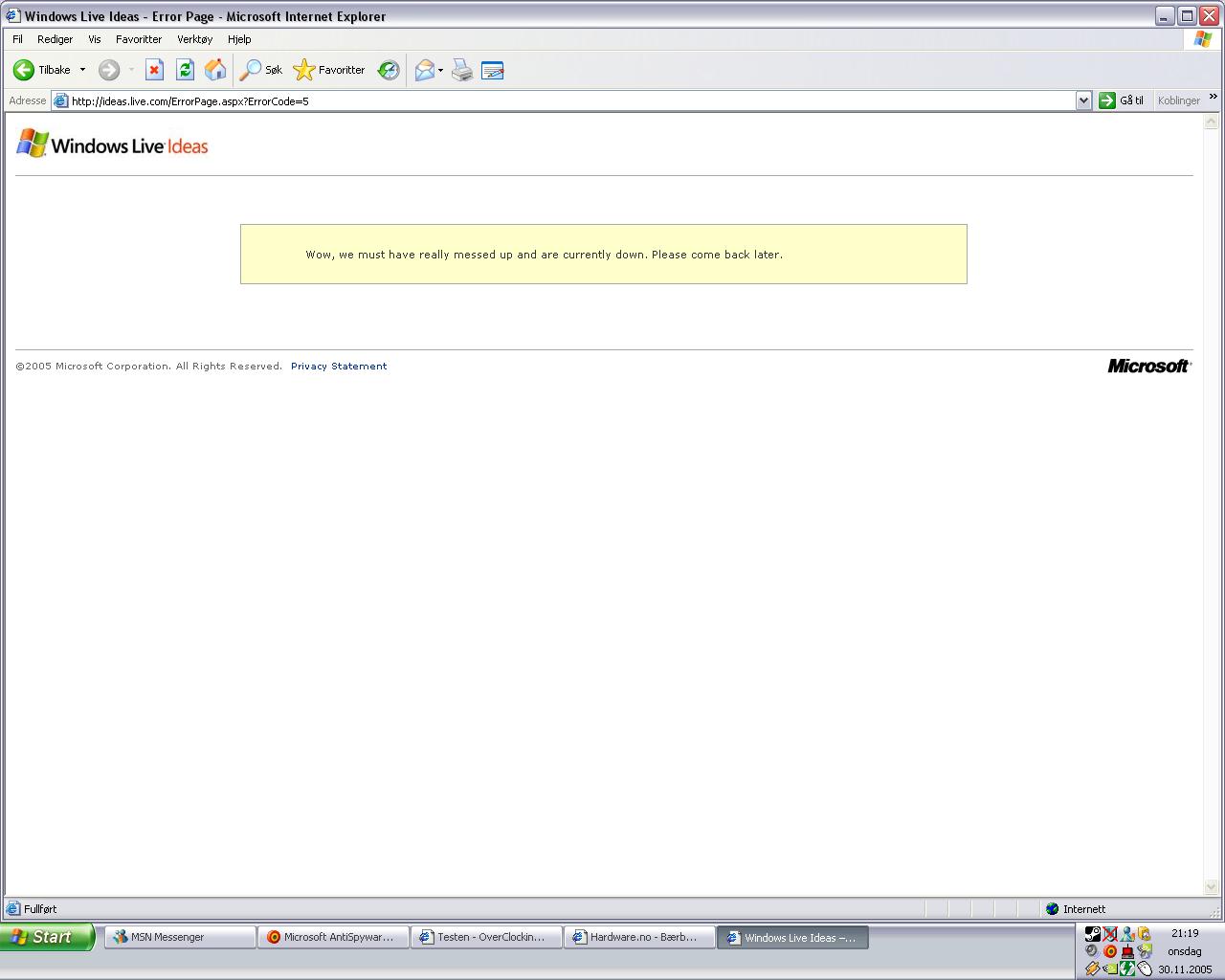Viewport: 1225px width, 980px height.
Task: Open the Fil menu
Action: (x=17, y=39)
